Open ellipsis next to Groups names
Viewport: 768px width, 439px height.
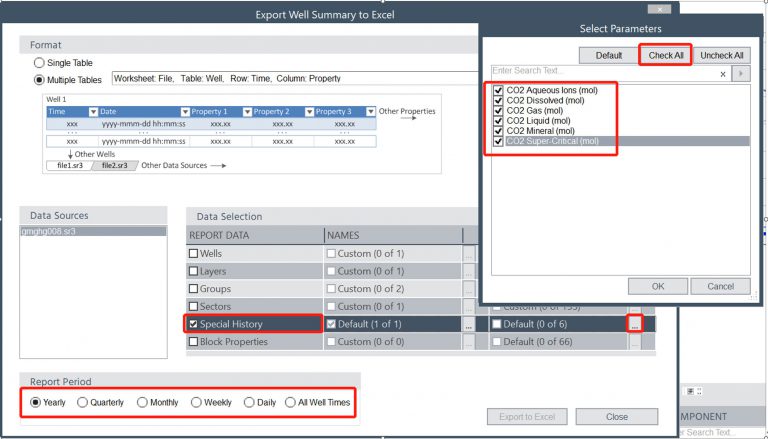click(x=468, y=289)
